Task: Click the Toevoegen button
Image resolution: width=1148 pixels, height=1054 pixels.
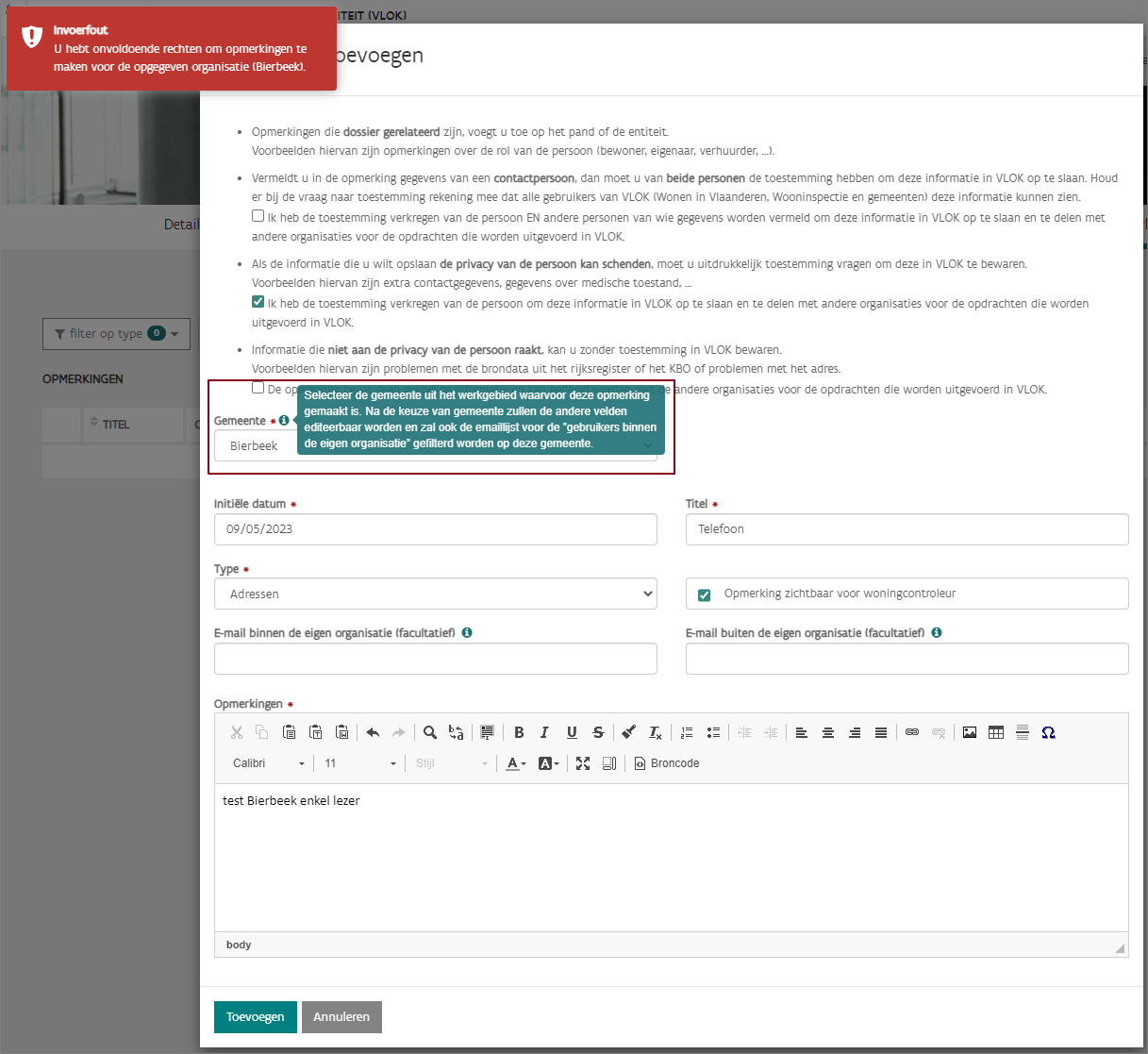Action: [255, 1016]
